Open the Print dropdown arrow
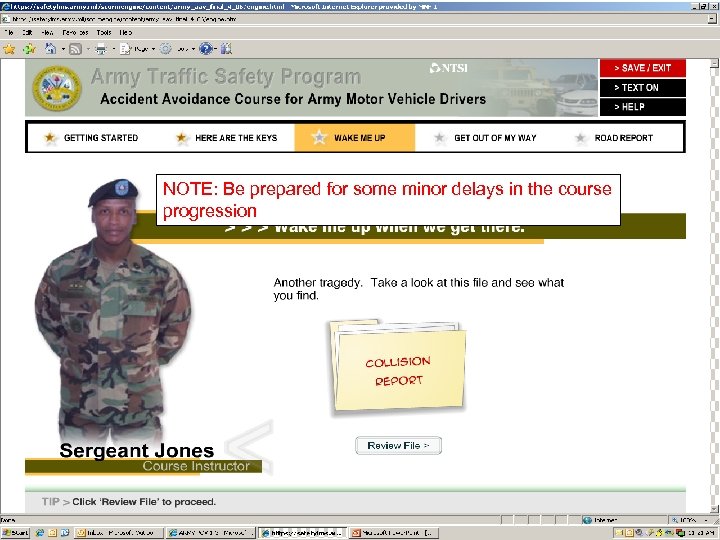 coord(113,49)
